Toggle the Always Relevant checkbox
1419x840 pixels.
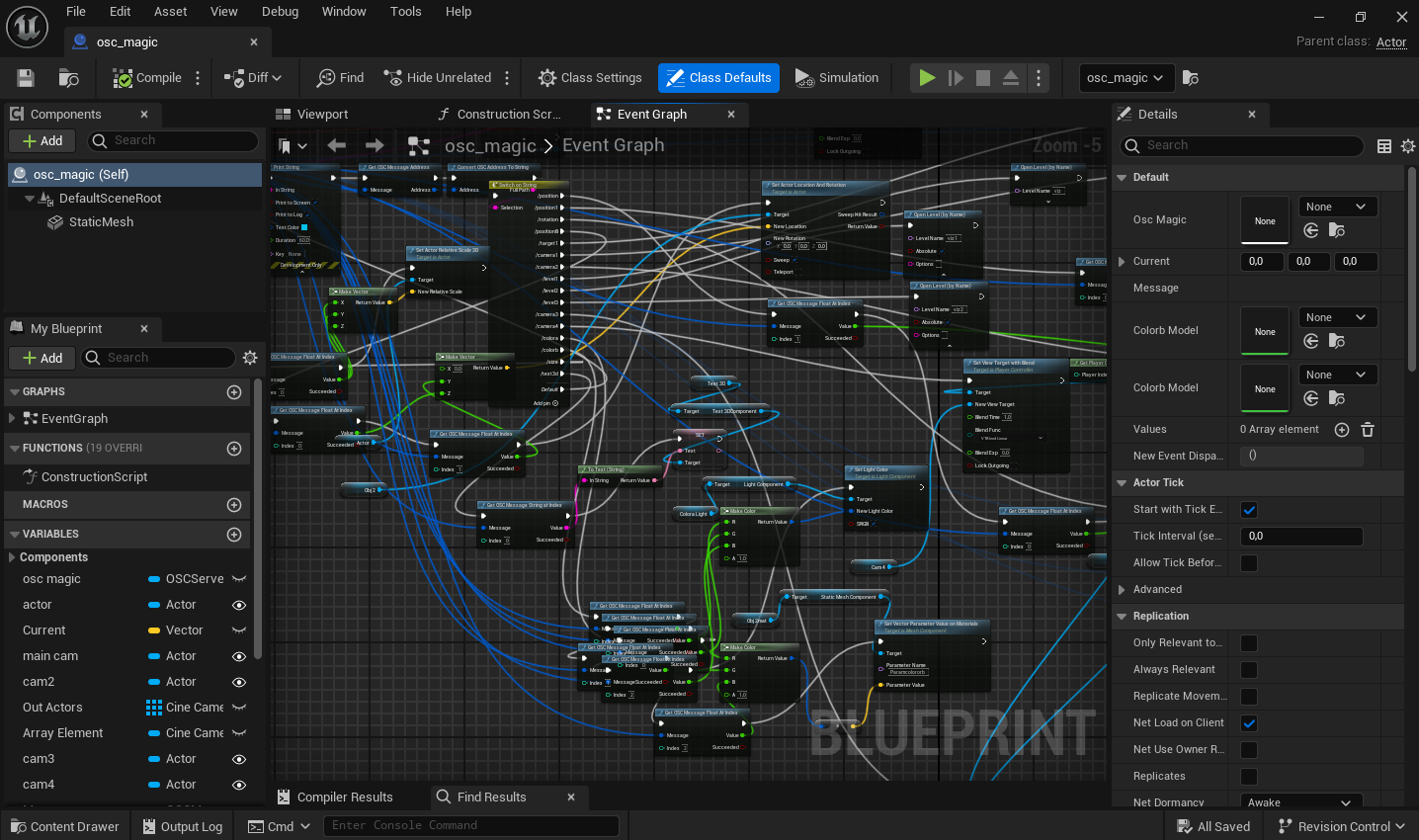(1249, 670)
